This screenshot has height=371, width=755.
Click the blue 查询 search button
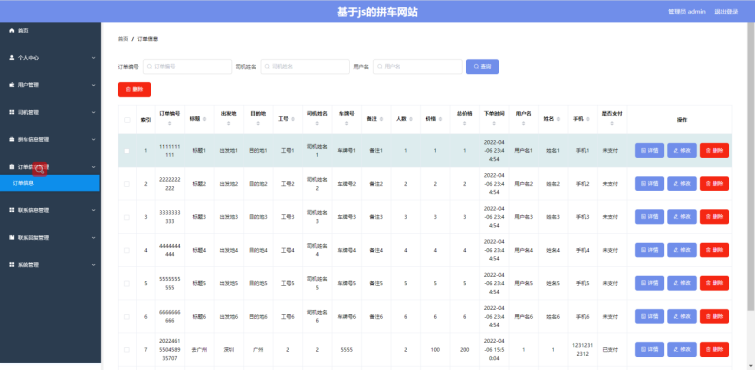[x=482, y=66]
